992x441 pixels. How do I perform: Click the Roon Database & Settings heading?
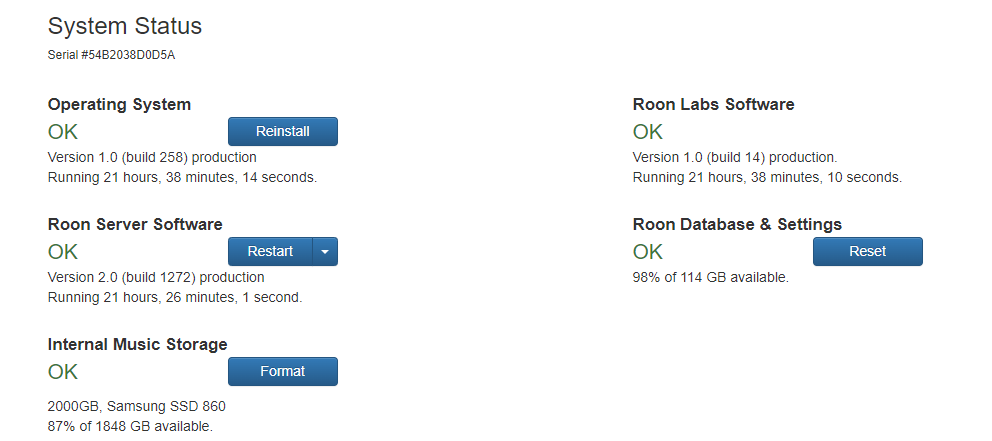click(x=737, y=224)
